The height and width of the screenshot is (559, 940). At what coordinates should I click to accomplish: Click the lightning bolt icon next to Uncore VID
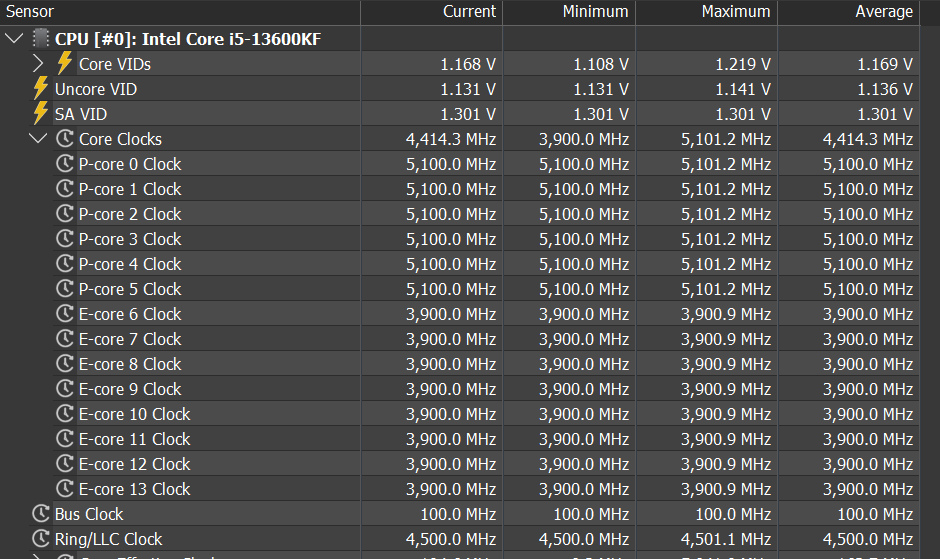[40, 88]
